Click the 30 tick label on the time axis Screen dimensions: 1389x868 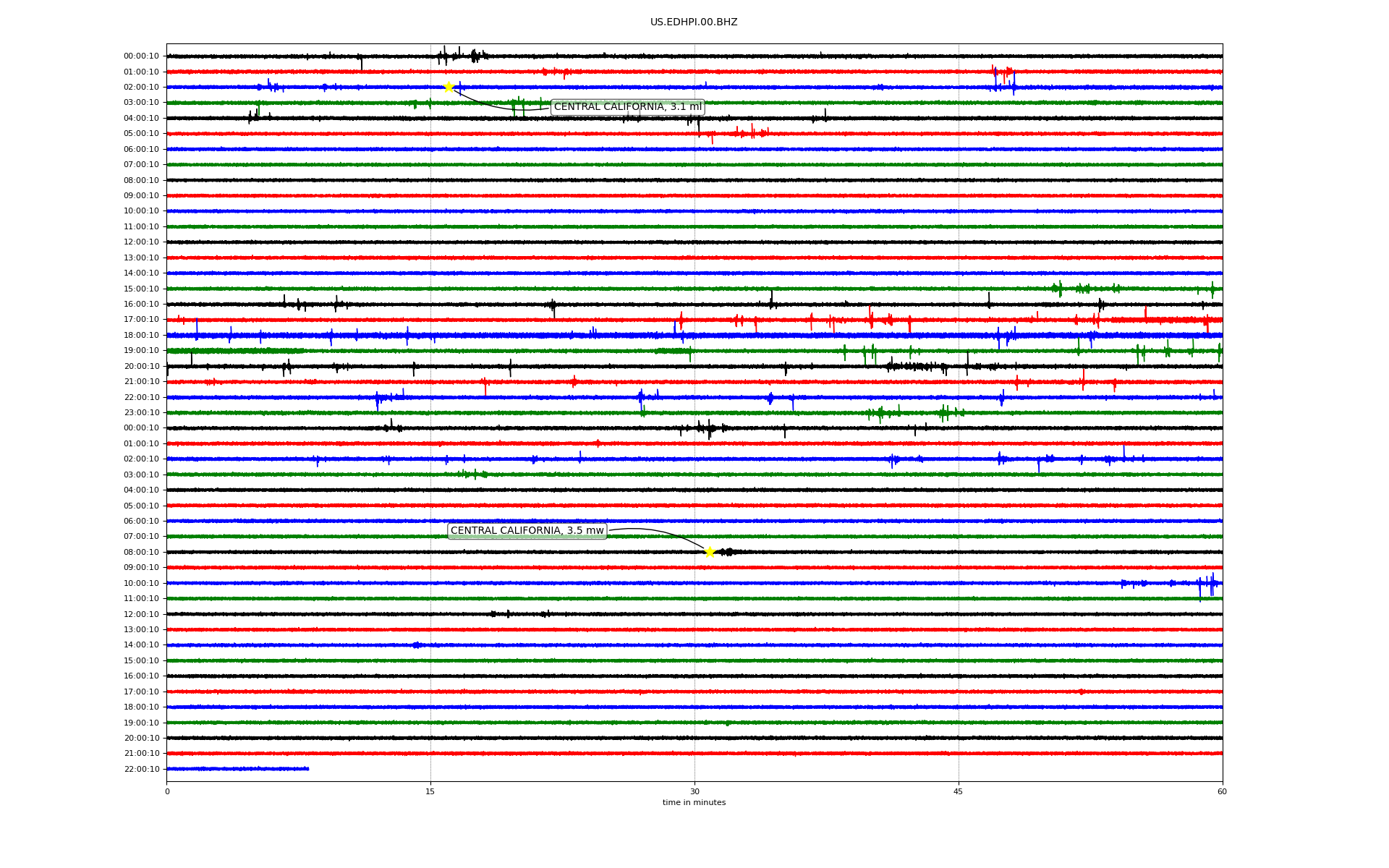coord(694,791)
